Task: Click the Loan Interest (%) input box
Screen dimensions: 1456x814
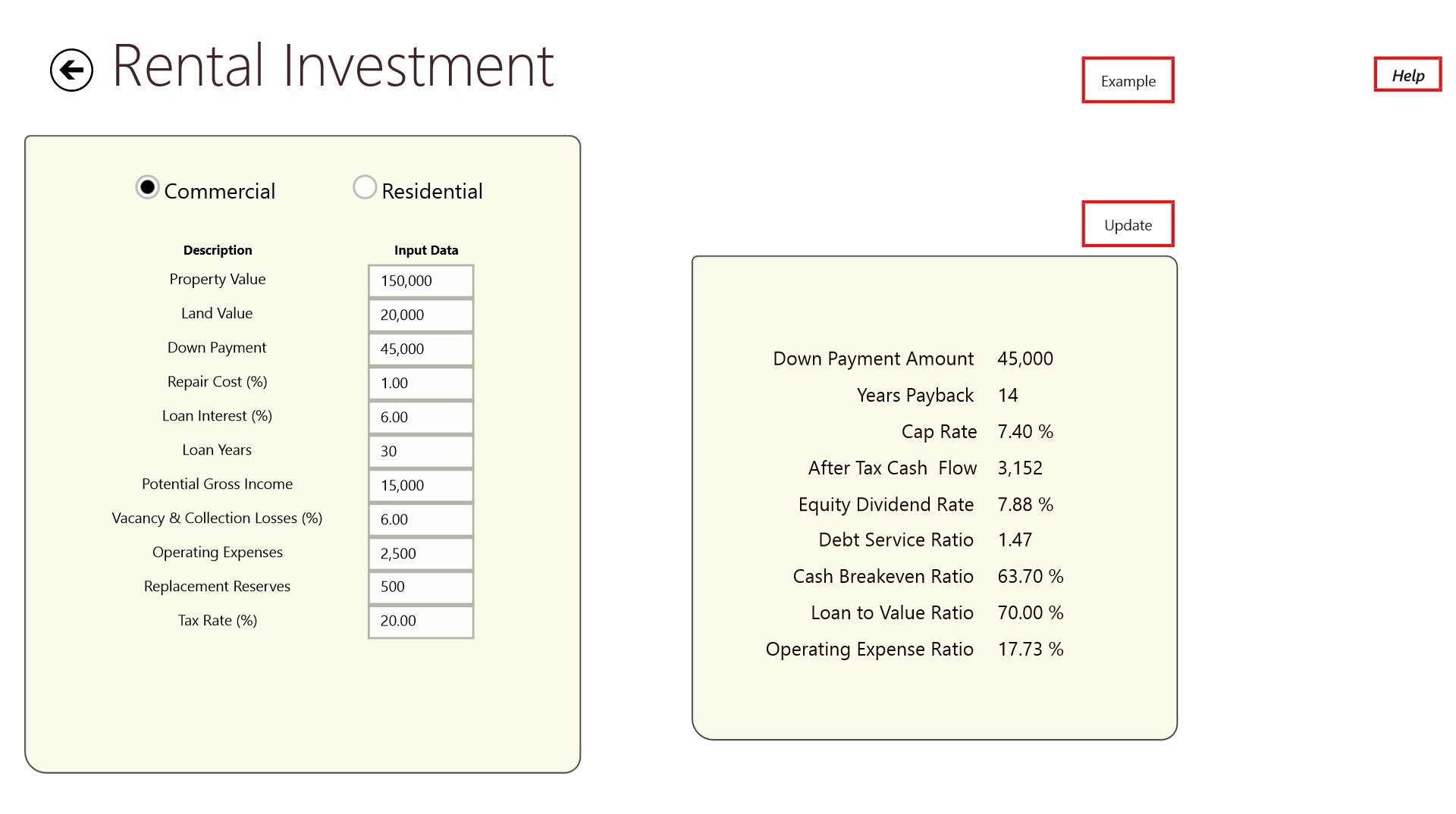Action: point(421,418)
